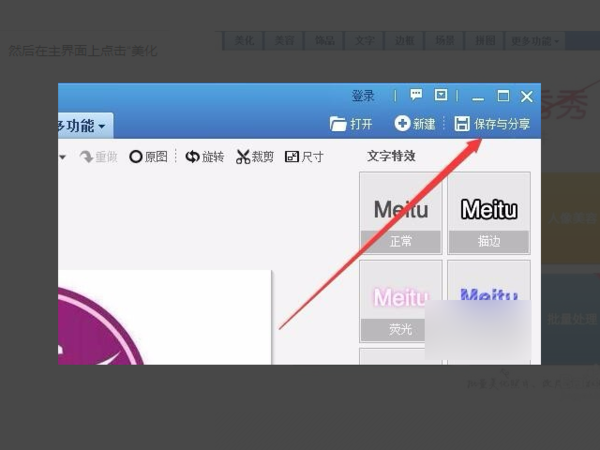Open the 尺寸 resize tool
600x450 pixels.
pos(304,157)
